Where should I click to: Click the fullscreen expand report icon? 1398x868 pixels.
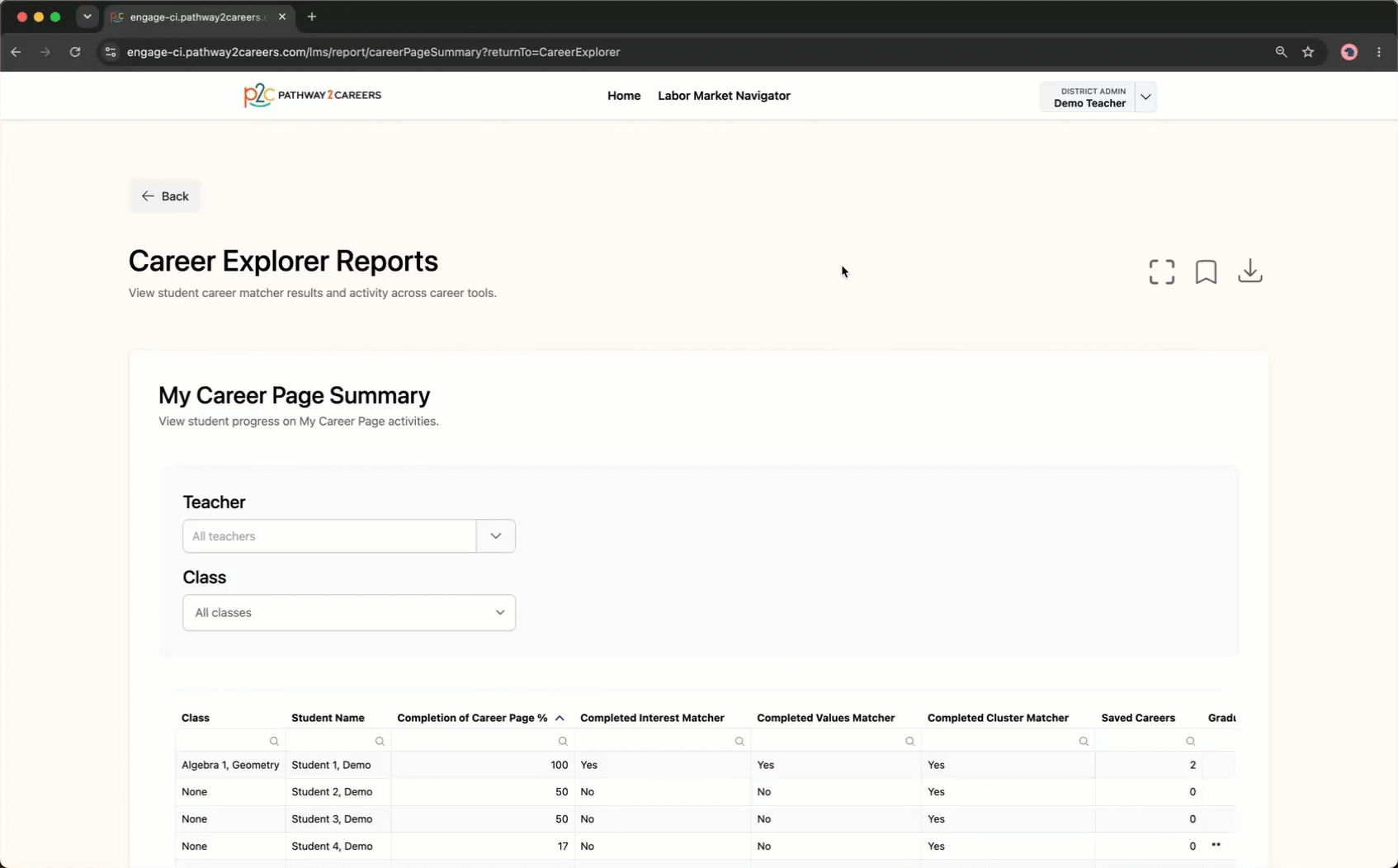coord(1161,271)
